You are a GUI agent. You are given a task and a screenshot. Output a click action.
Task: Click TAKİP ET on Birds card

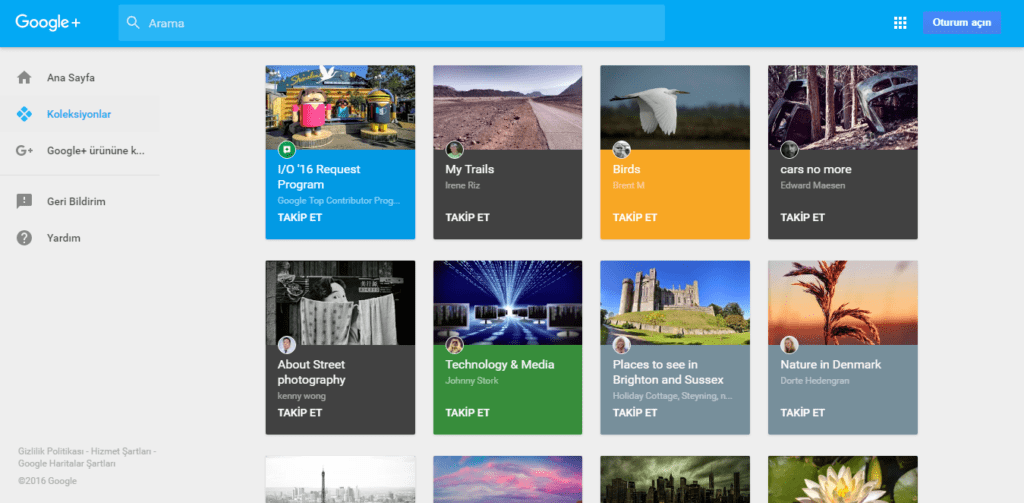(635, 218)
